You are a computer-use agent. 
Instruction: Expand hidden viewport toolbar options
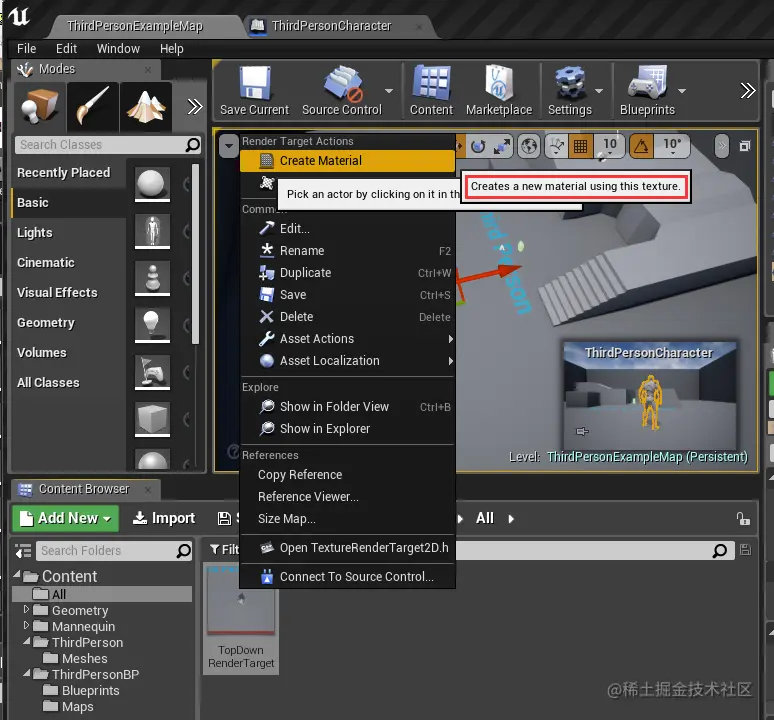(722, 146)
